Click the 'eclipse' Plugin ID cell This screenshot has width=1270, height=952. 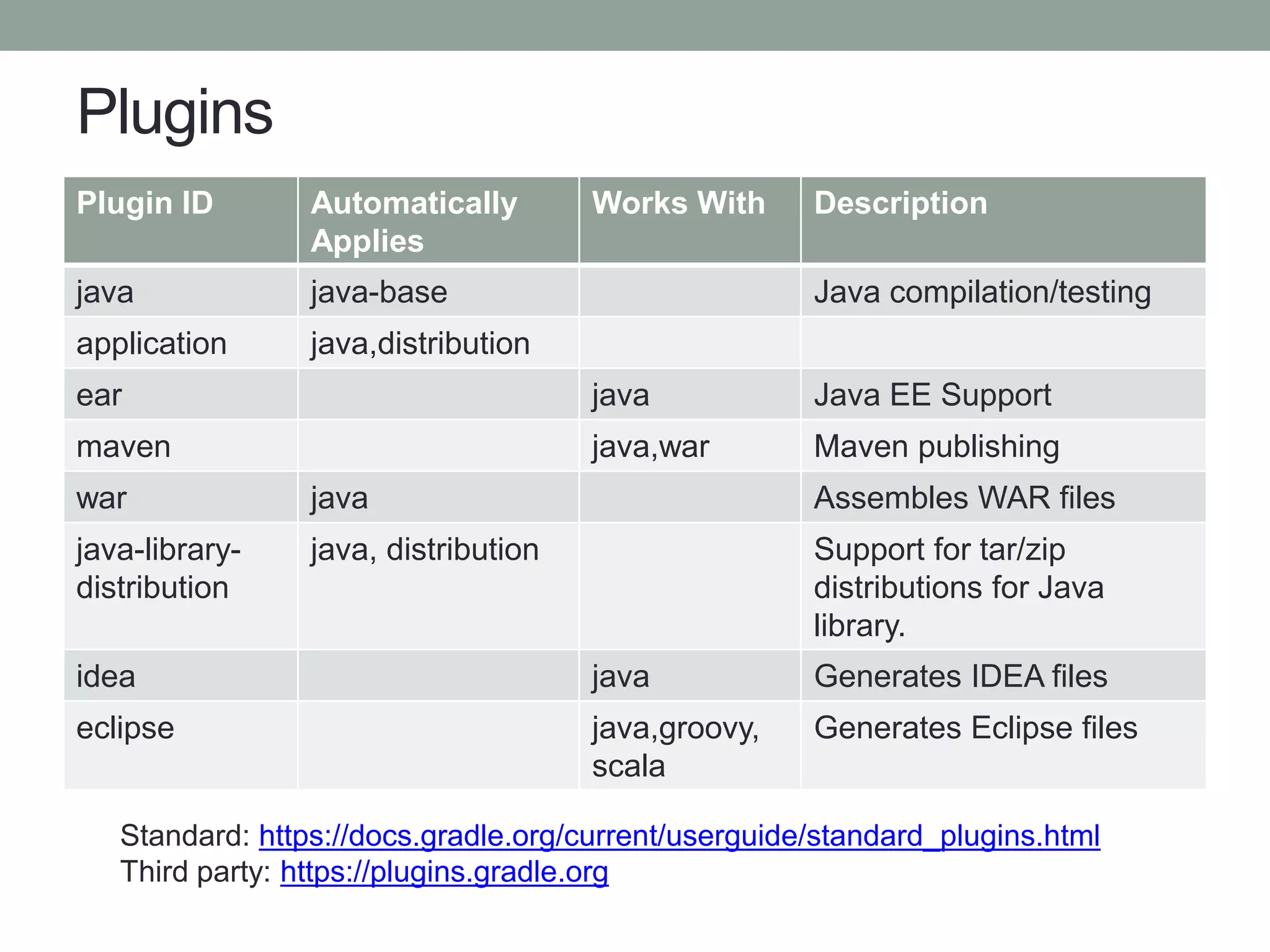click(x=181, y=746)
